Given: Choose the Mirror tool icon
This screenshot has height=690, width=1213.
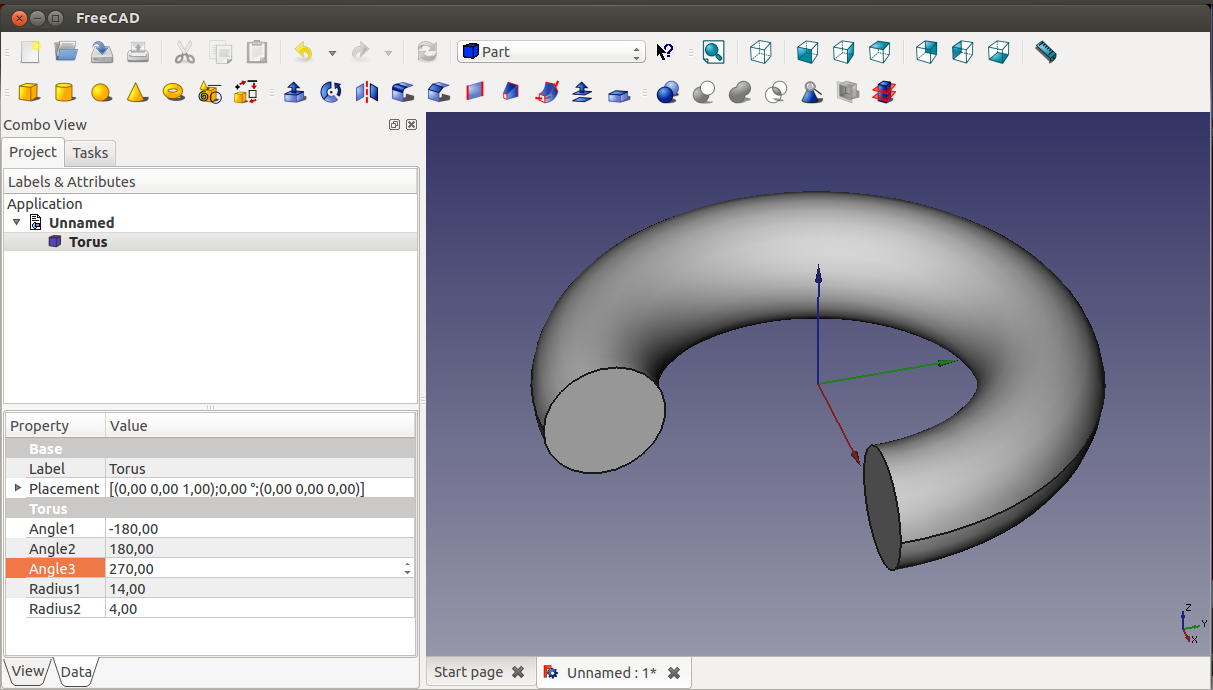Looking at the screenshot, I should 367,92.
